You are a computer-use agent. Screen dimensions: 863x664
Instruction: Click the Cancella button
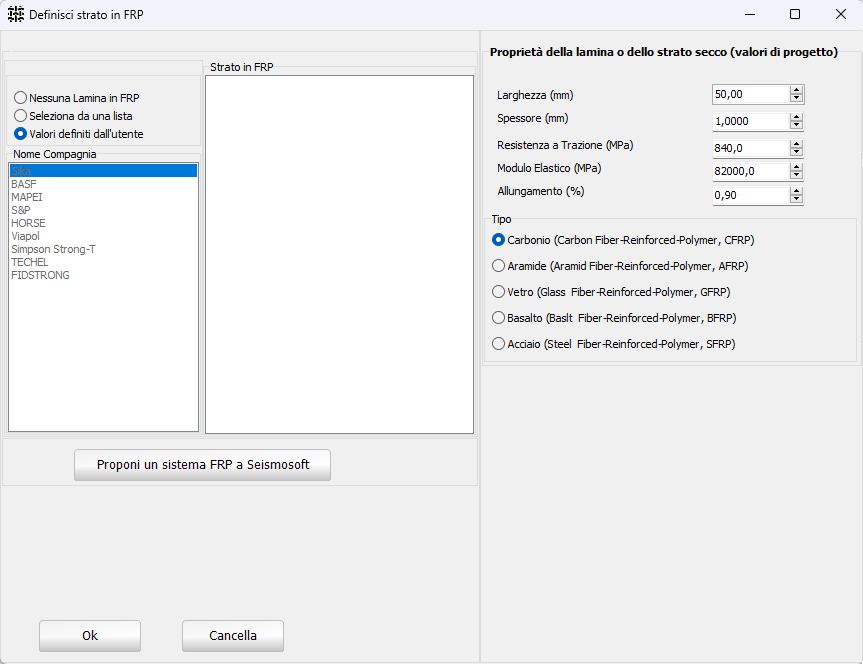[x=233, y=636]
